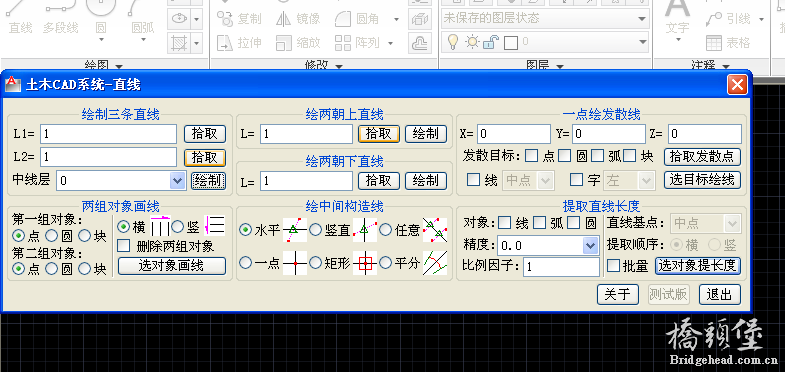
Task: Click the layer color square swatch
Action: [511, 43]
